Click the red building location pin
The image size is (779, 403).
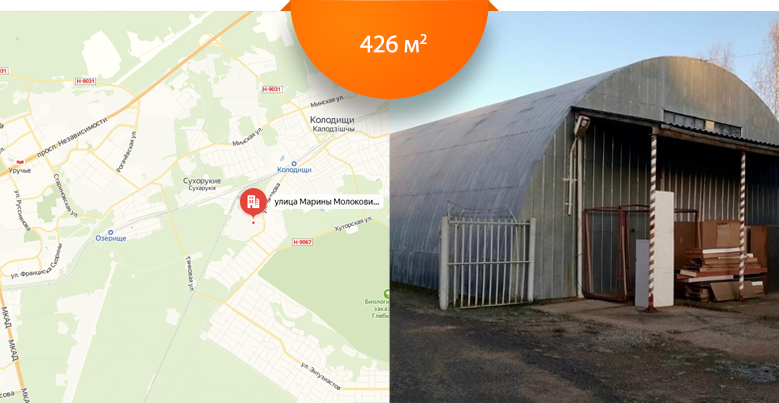[253, 202]
